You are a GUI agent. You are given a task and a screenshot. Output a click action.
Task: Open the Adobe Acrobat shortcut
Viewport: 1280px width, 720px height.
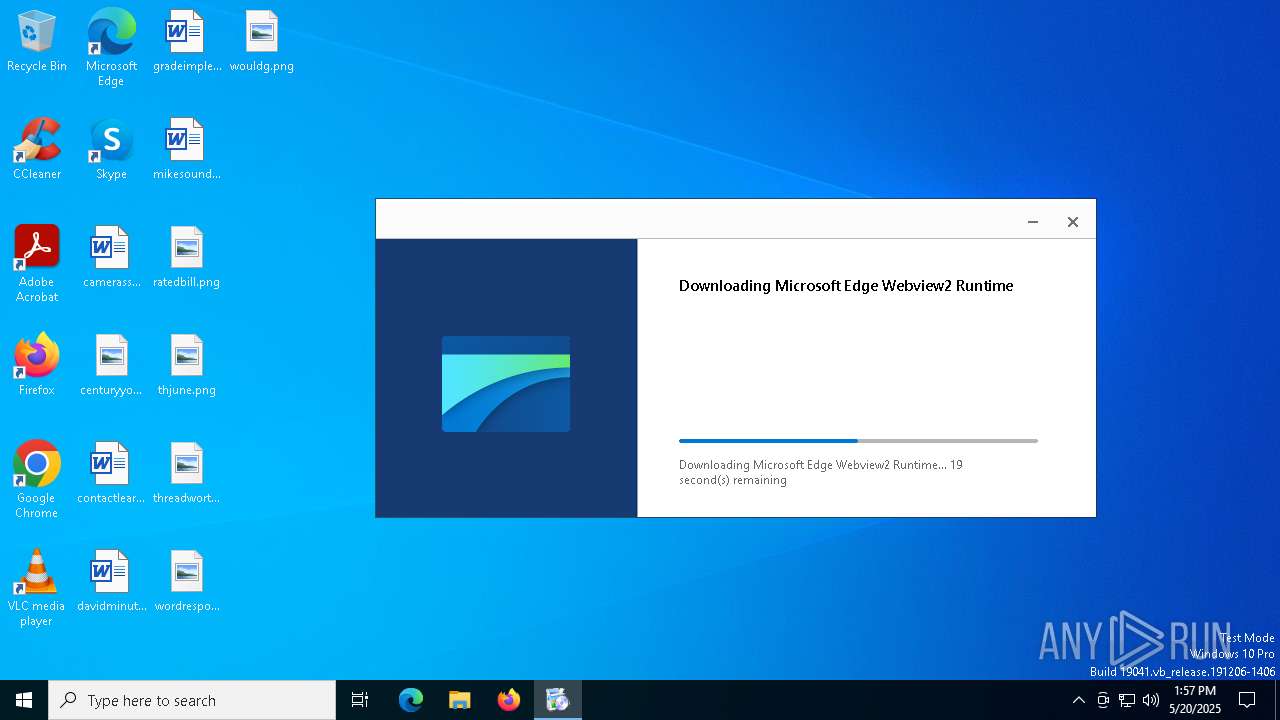coord(37,264)
